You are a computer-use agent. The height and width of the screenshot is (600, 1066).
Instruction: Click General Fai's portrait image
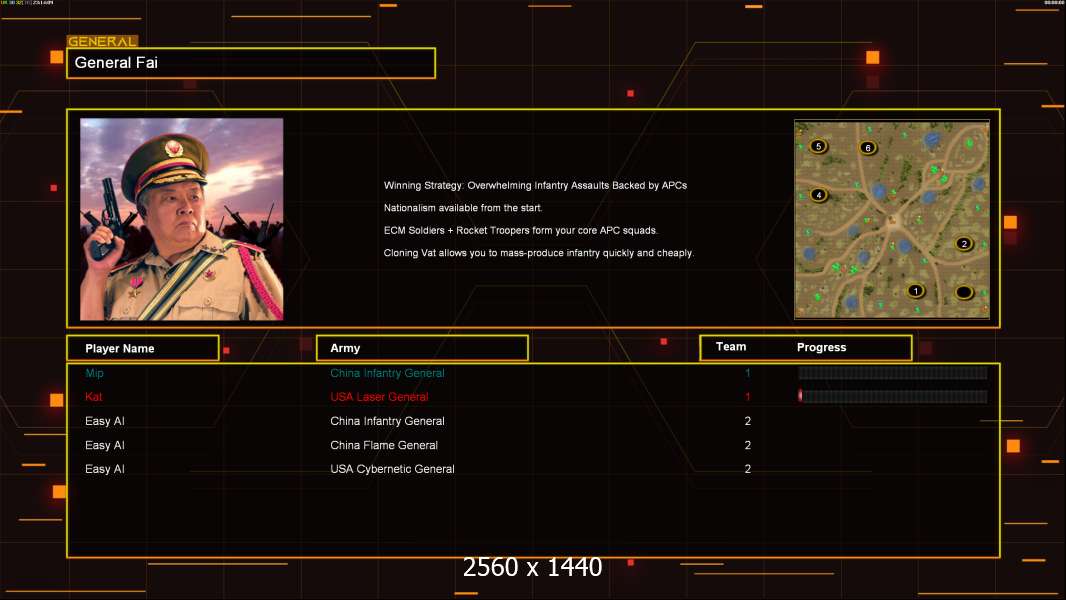click(x=182, y=219)
